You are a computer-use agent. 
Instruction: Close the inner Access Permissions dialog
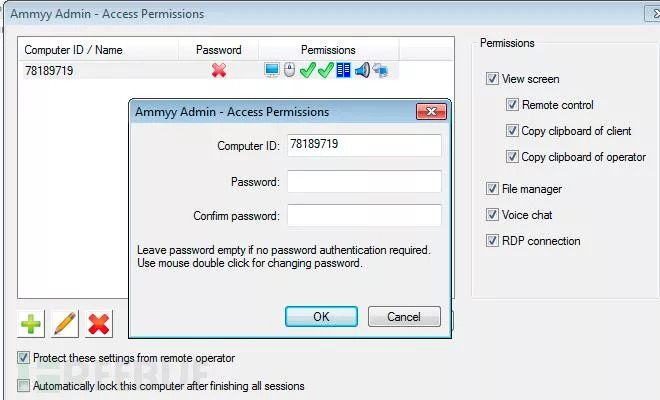click(431, 112)
